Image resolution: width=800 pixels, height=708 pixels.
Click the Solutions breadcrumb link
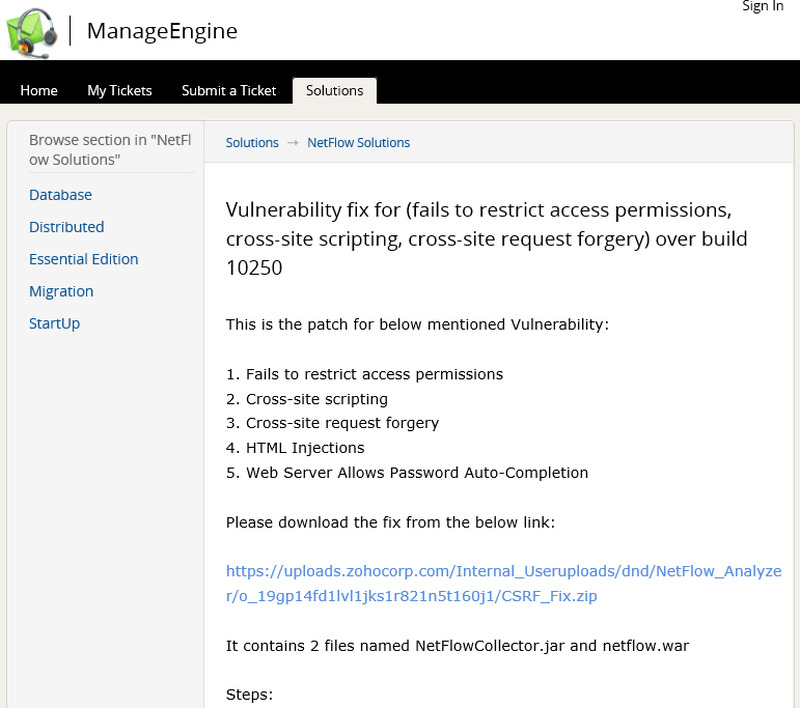click(x=252, y=143)
